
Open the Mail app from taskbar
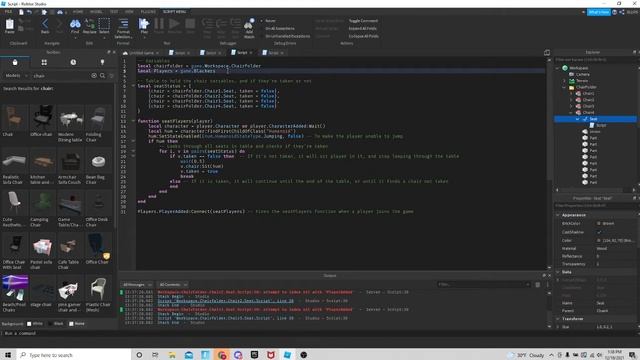(x=189, y=355)
